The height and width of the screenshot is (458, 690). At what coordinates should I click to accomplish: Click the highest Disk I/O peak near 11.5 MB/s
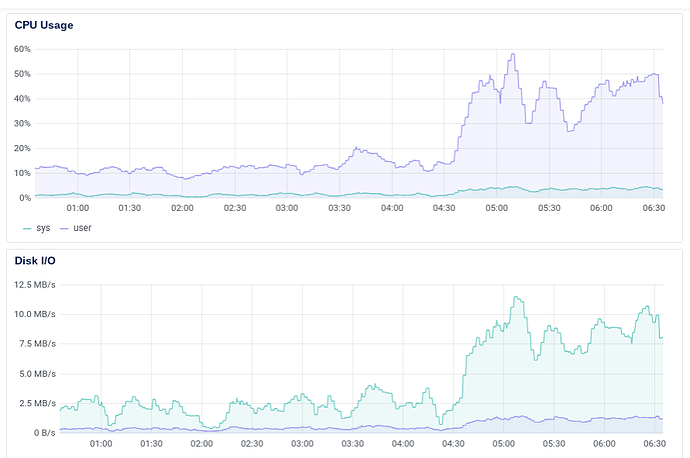coord(516,297)
